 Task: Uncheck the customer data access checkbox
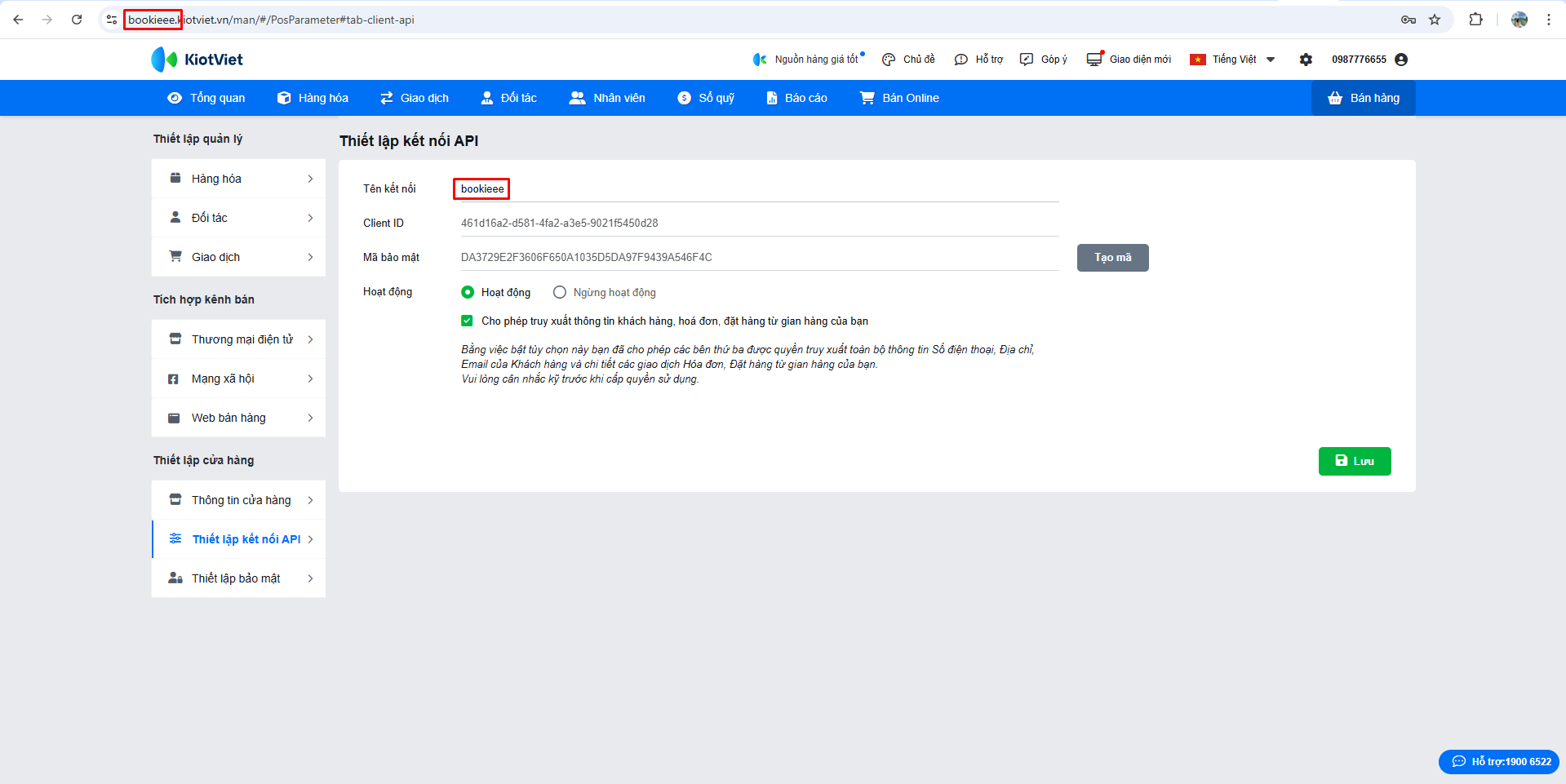pos(467,321)
